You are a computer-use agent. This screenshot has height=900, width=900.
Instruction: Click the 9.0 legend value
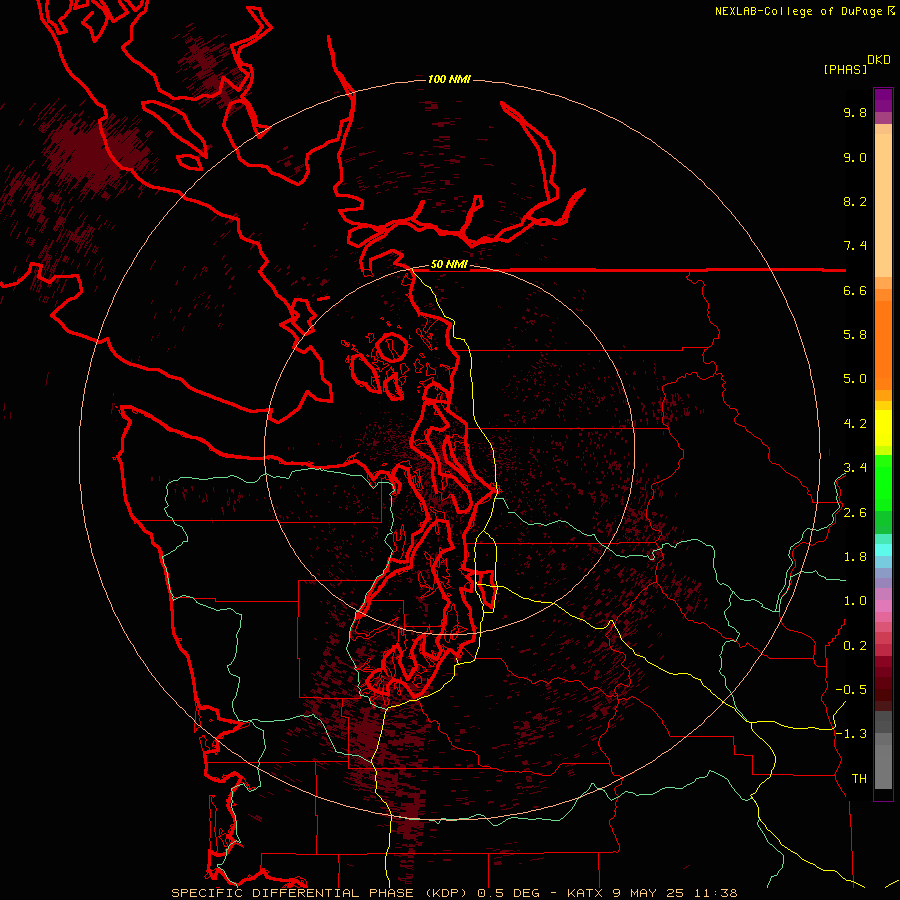click(855, 158)
